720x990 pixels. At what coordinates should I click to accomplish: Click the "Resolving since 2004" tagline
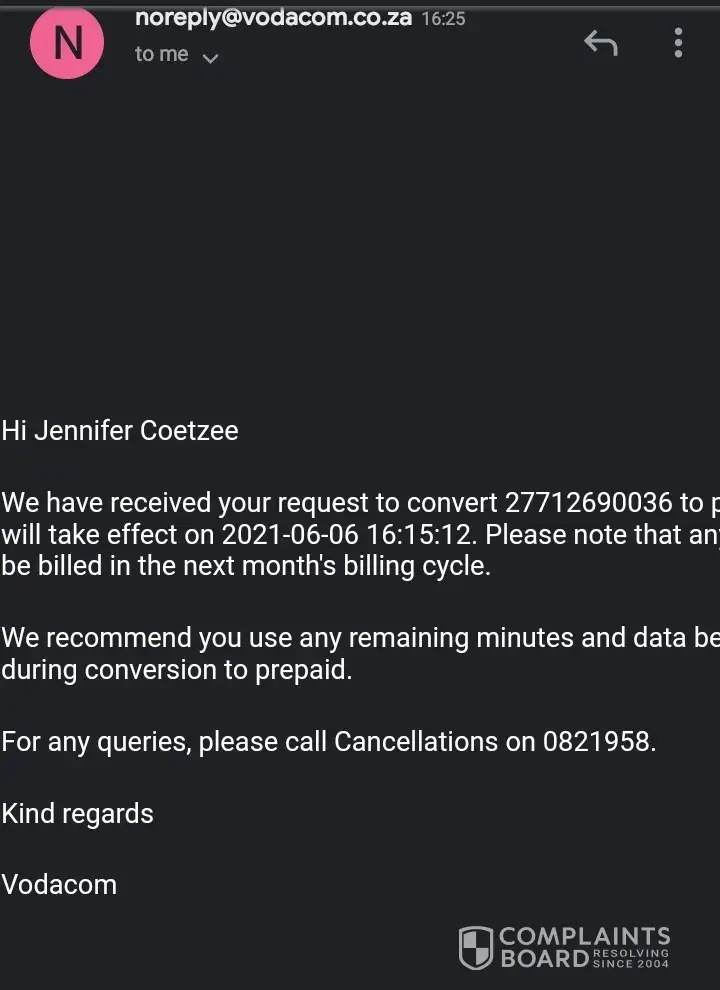631,959
